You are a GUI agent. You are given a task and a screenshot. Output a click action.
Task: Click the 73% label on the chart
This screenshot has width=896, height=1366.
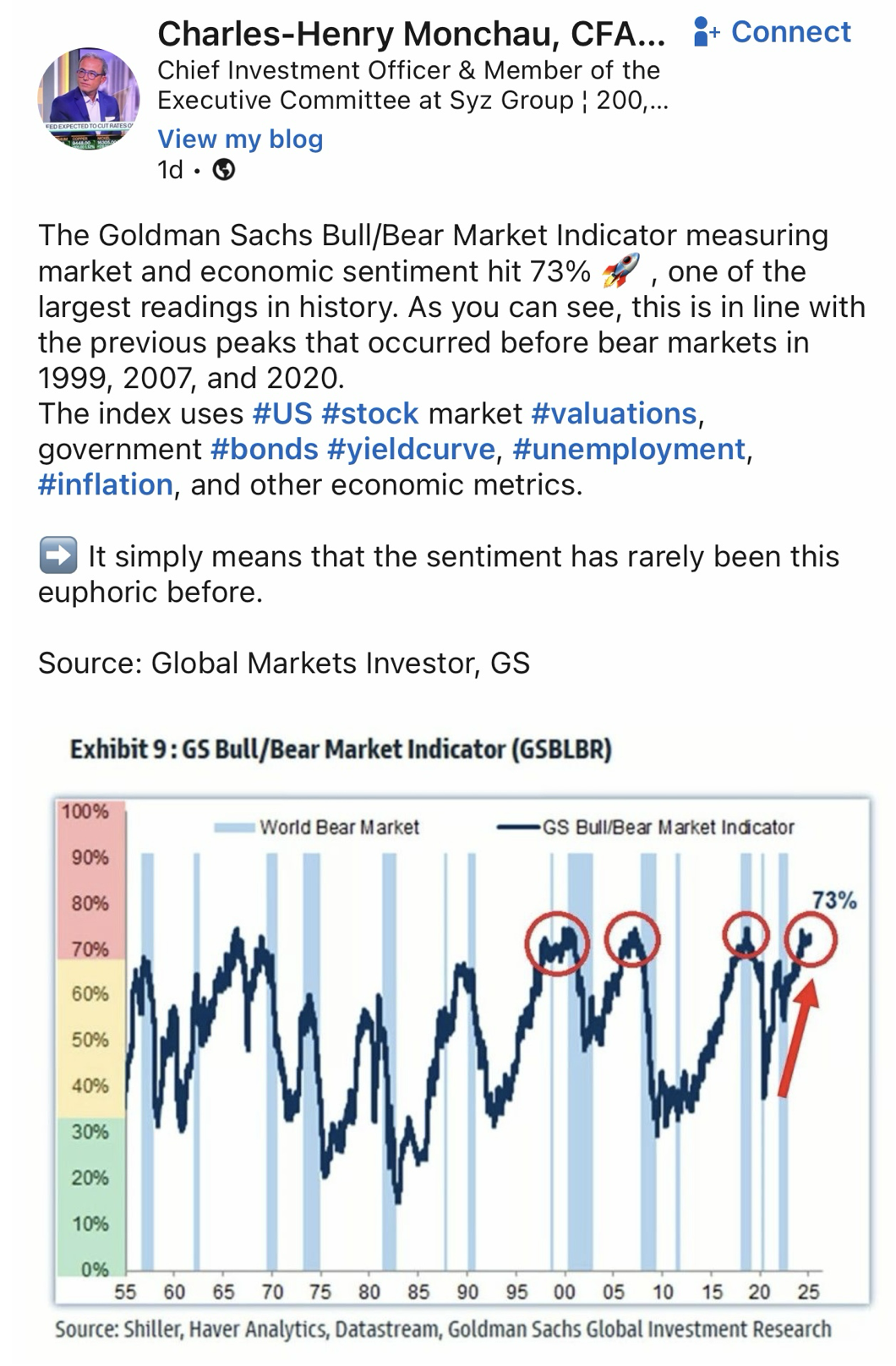[834, 900]
